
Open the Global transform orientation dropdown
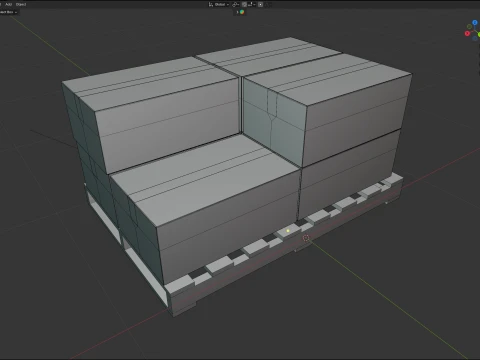click(x=222, y=4)
